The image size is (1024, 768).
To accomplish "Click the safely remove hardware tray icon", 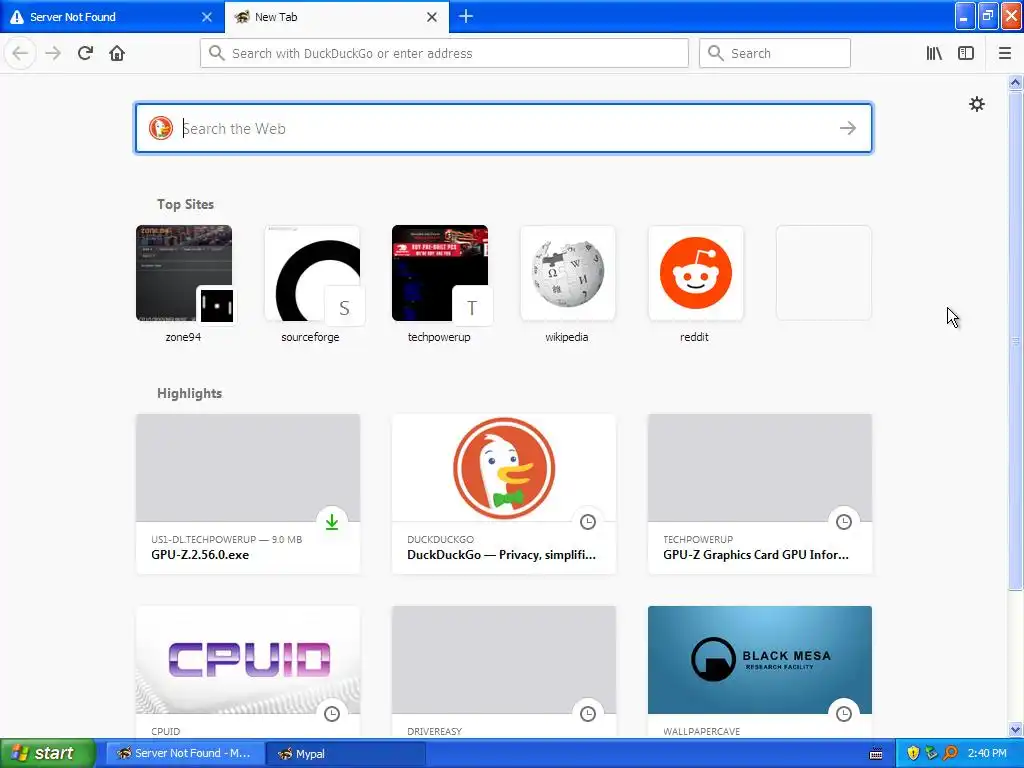I will 931,754.
